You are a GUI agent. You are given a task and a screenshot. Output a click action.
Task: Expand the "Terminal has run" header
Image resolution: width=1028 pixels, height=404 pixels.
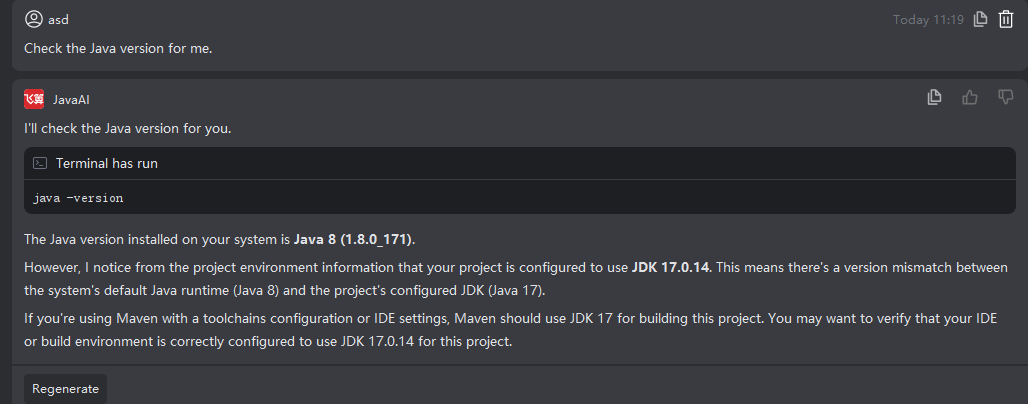tap(107, 163)
